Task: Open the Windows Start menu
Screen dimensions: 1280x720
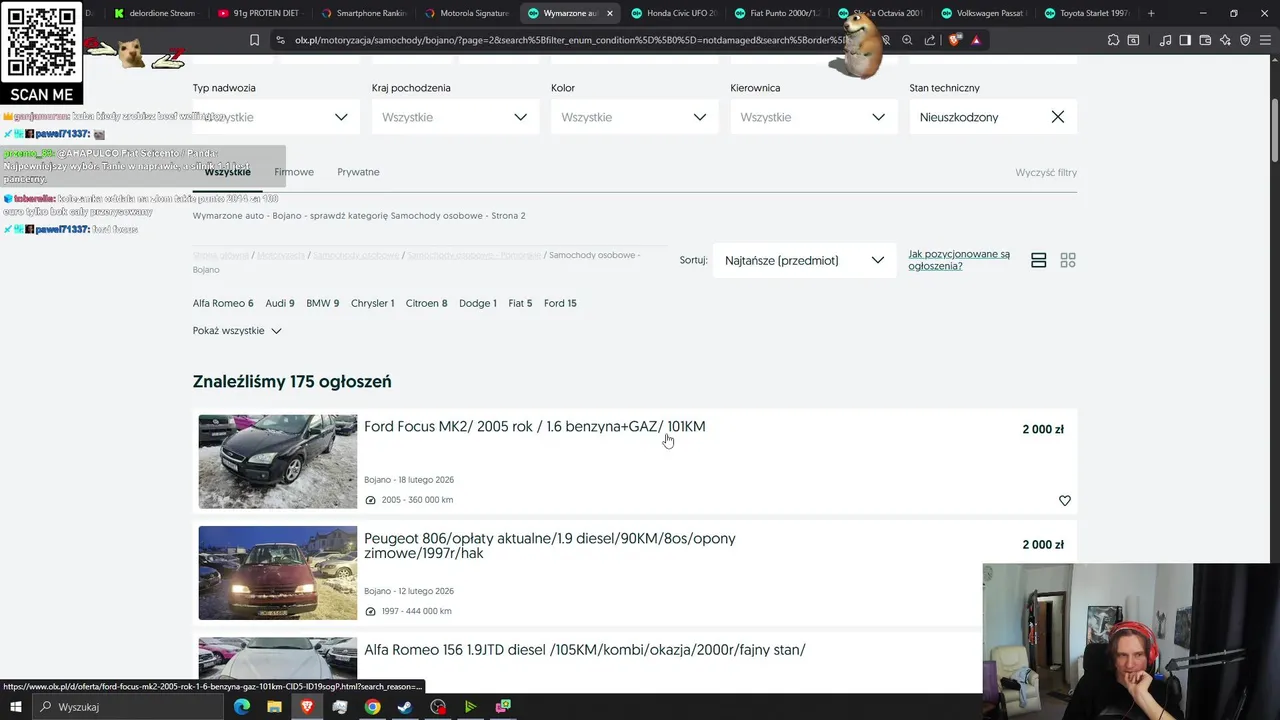Action: [x=16, y=707]
